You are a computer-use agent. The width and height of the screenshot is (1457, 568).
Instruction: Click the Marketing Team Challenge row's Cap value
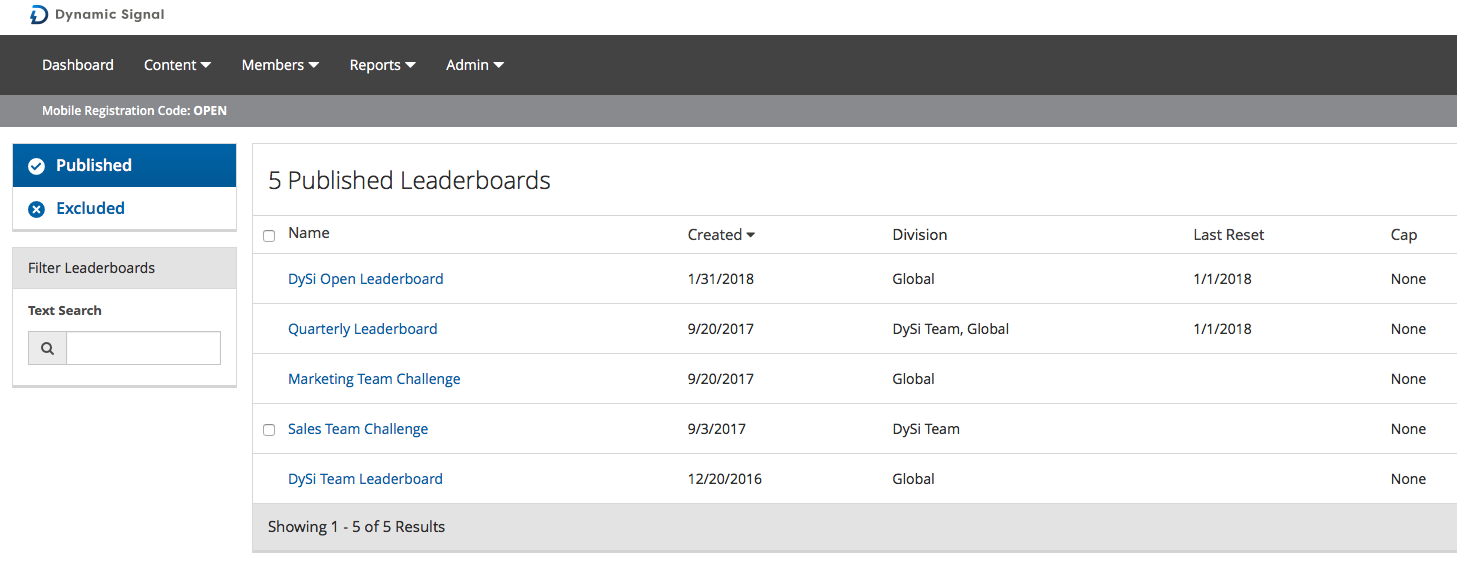(x=1408, y=379)
